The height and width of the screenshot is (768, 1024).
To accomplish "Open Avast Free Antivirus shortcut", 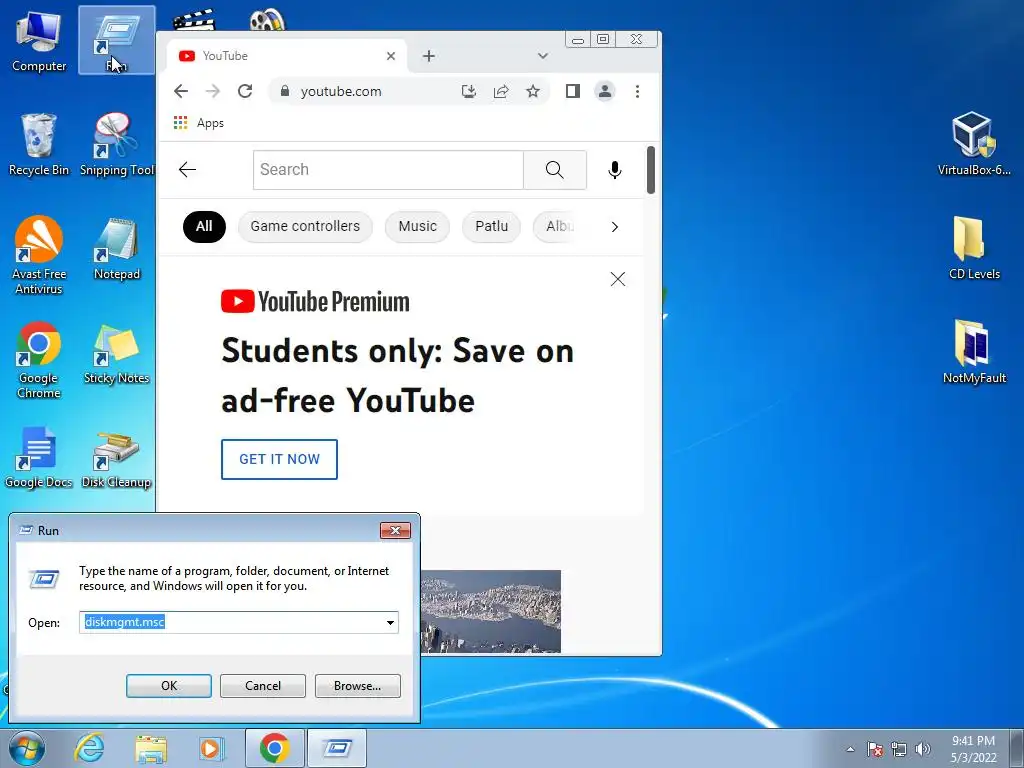I will 39,255.
